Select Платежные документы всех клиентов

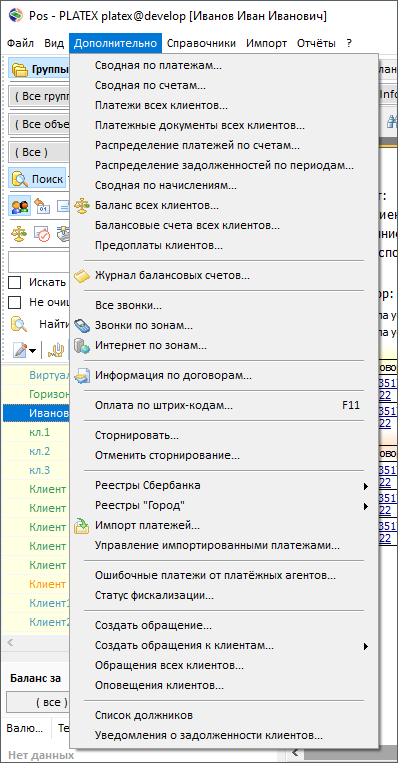224,126
